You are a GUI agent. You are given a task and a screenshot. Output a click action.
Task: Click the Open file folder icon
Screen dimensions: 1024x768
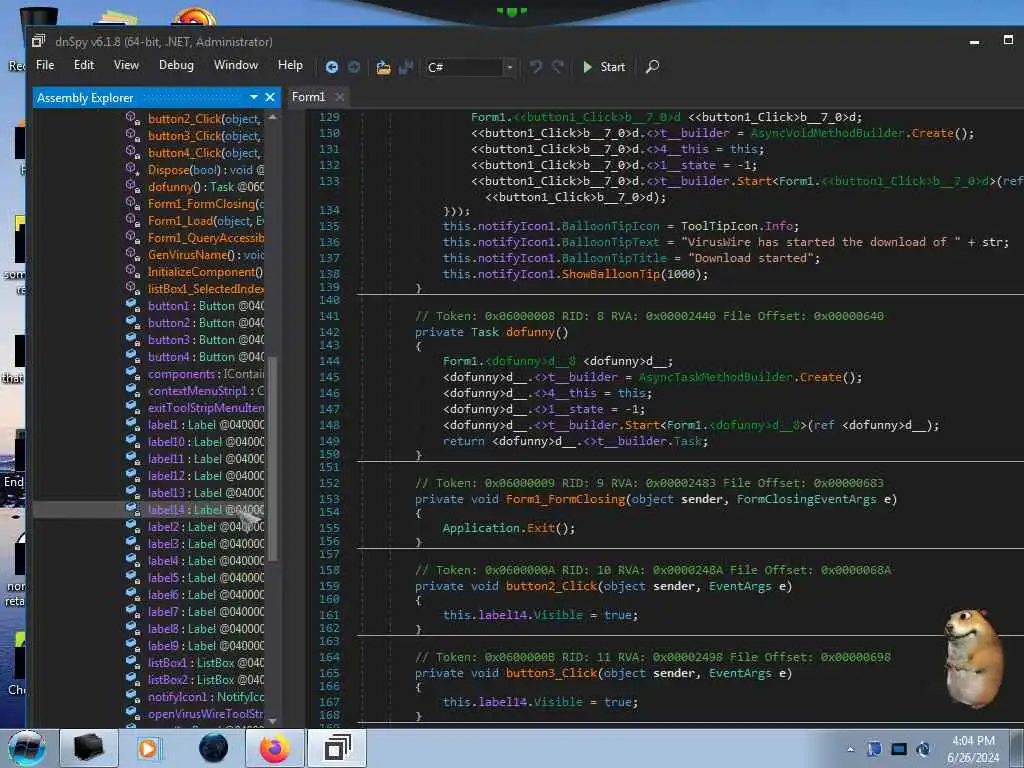click(x=383, y=67)
